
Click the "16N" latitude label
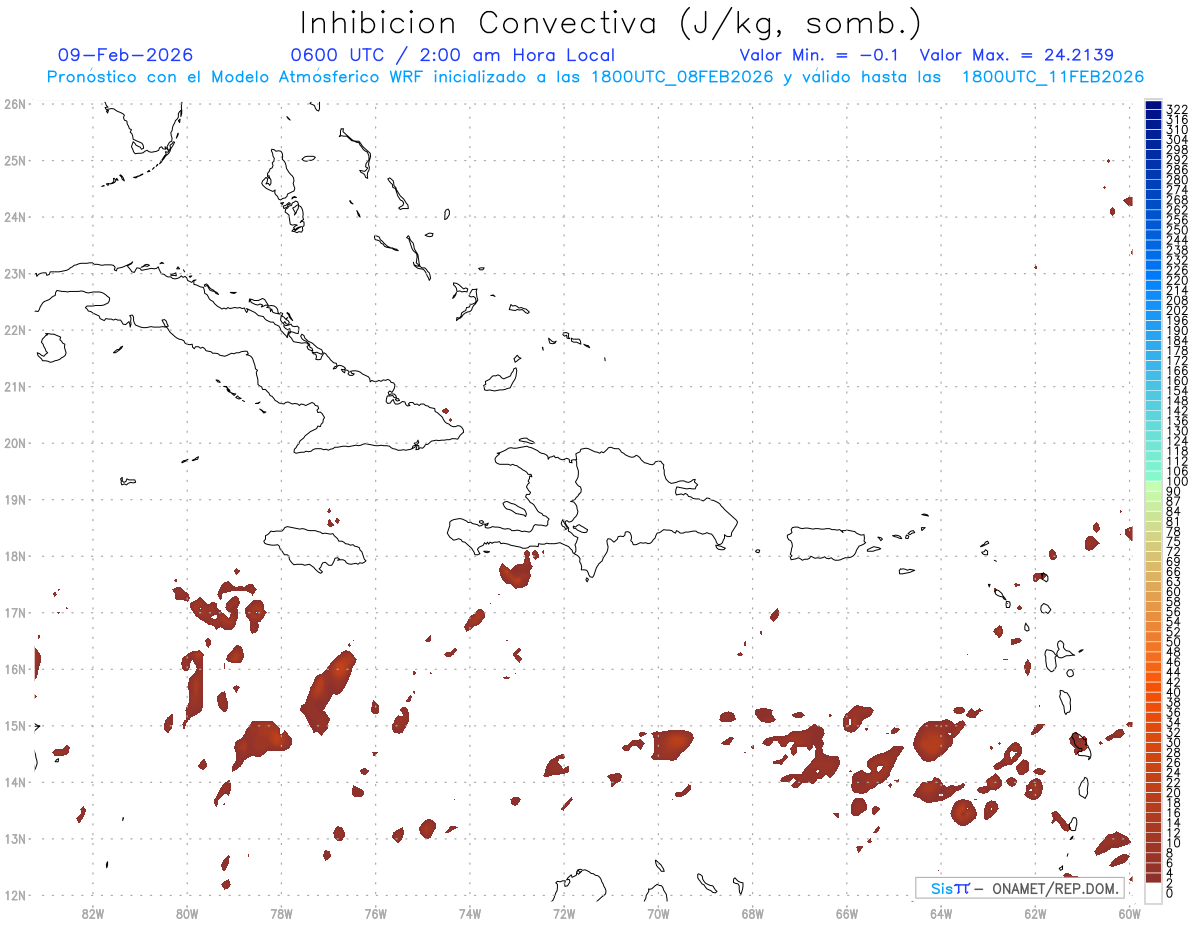point(15,669)
